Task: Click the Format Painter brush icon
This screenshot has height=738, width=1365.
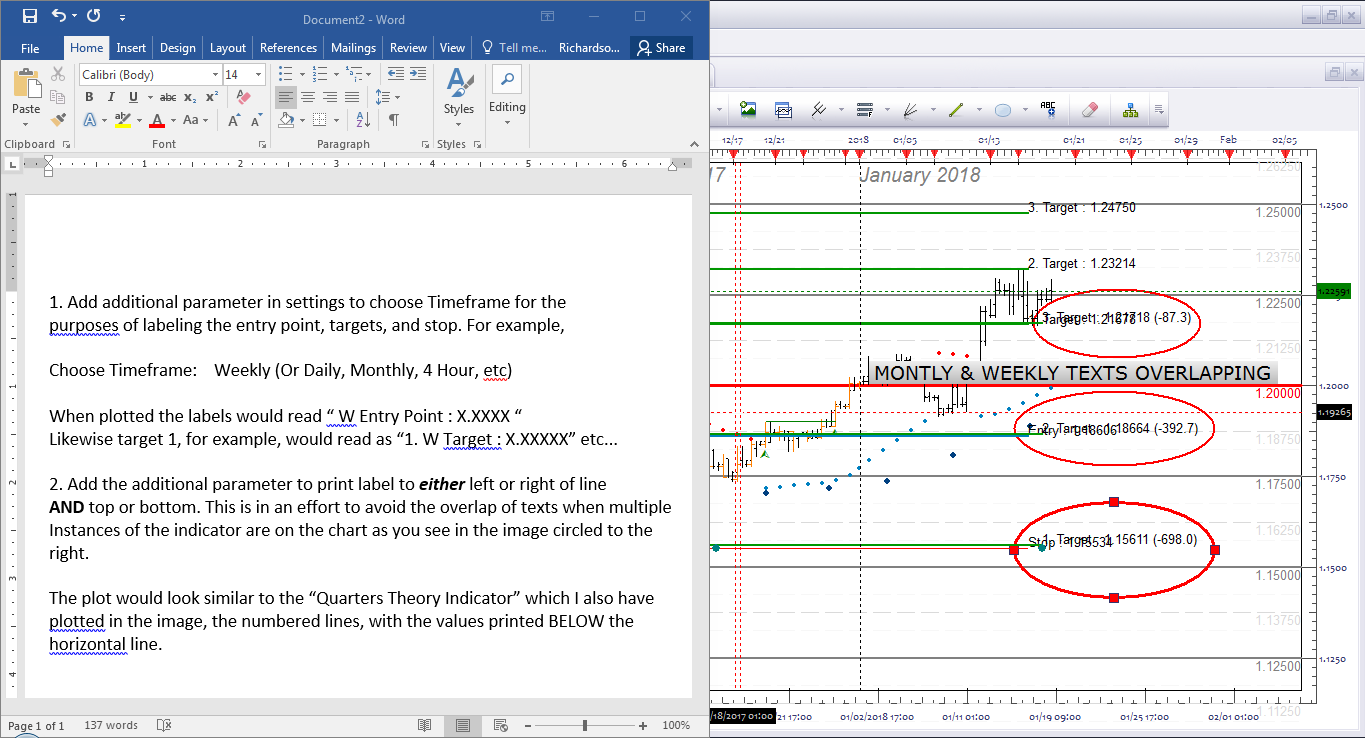Action: pyautogui.click(x=58, y=119)
